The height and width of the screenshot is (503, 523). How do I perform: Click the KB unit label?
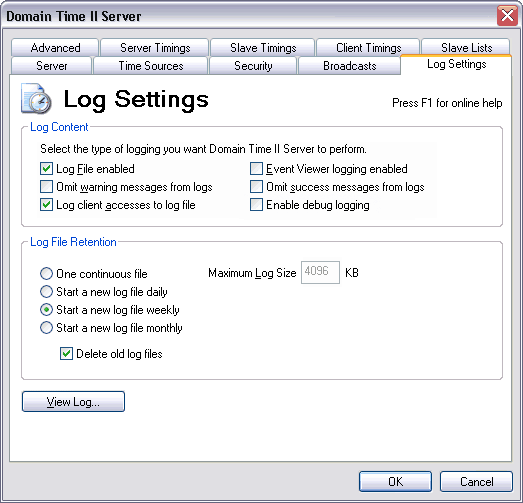click(x=352, y=273)
